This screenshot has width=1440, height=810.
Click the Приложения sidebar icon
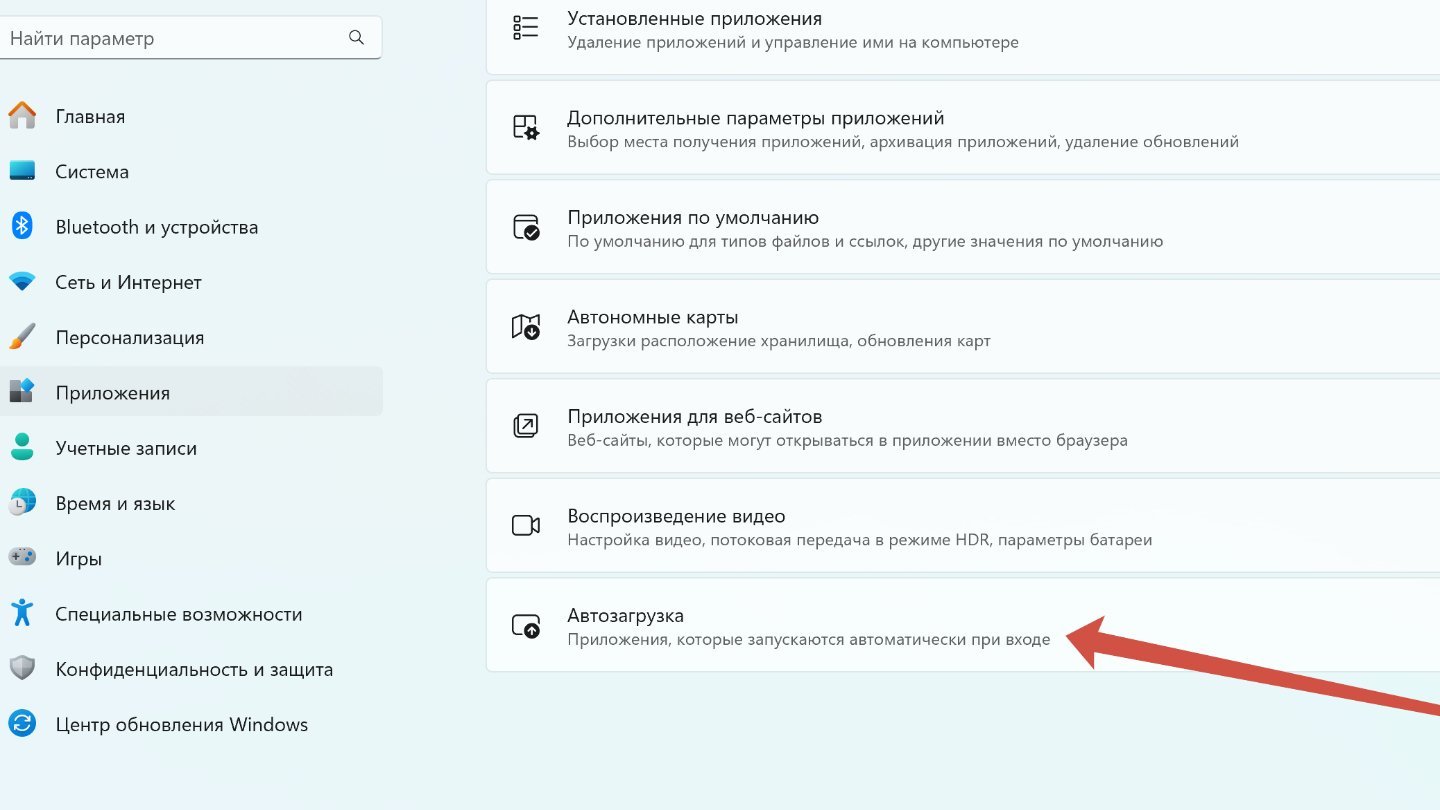[22, 392]
